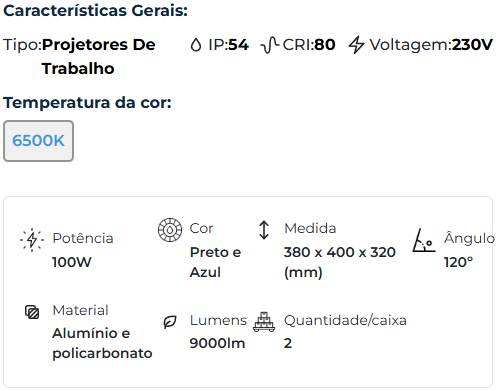
Task: Click the Material layers icon
Action: pos(32,312)
